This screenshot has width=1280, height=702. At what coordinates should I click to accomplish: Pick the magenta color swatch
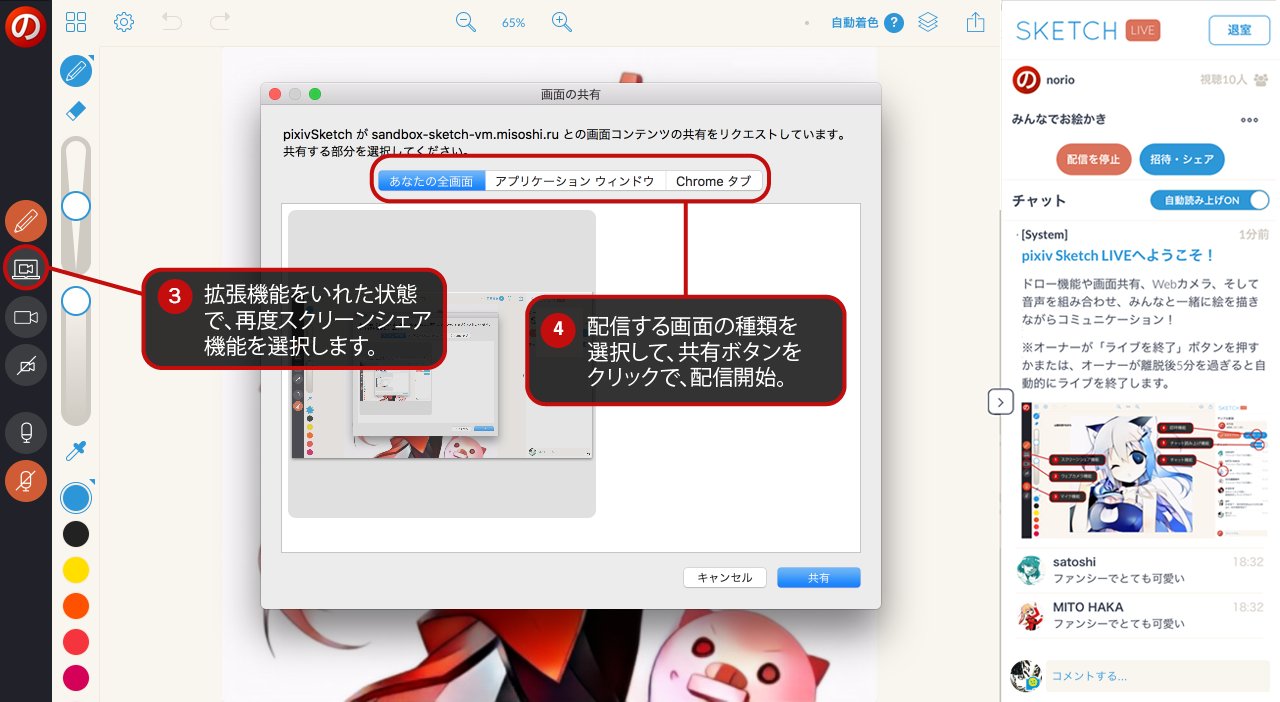pyautogui.click(x=76, y=678)
